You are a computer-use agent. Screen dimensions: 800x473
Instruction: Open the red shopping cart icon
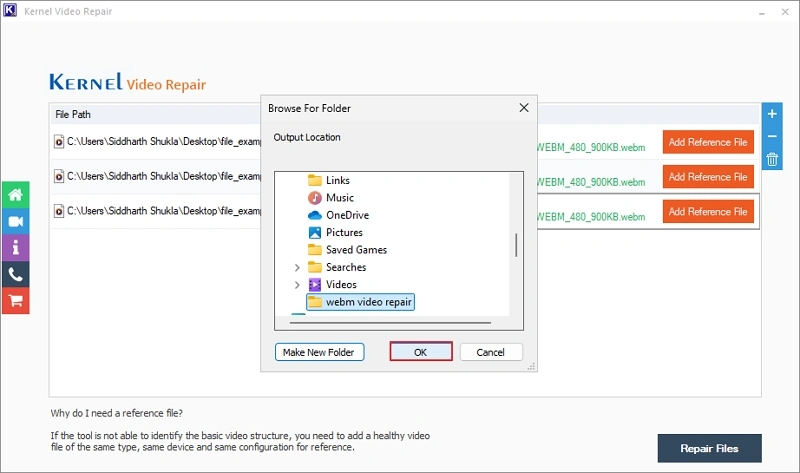click(x=15, y=301)
